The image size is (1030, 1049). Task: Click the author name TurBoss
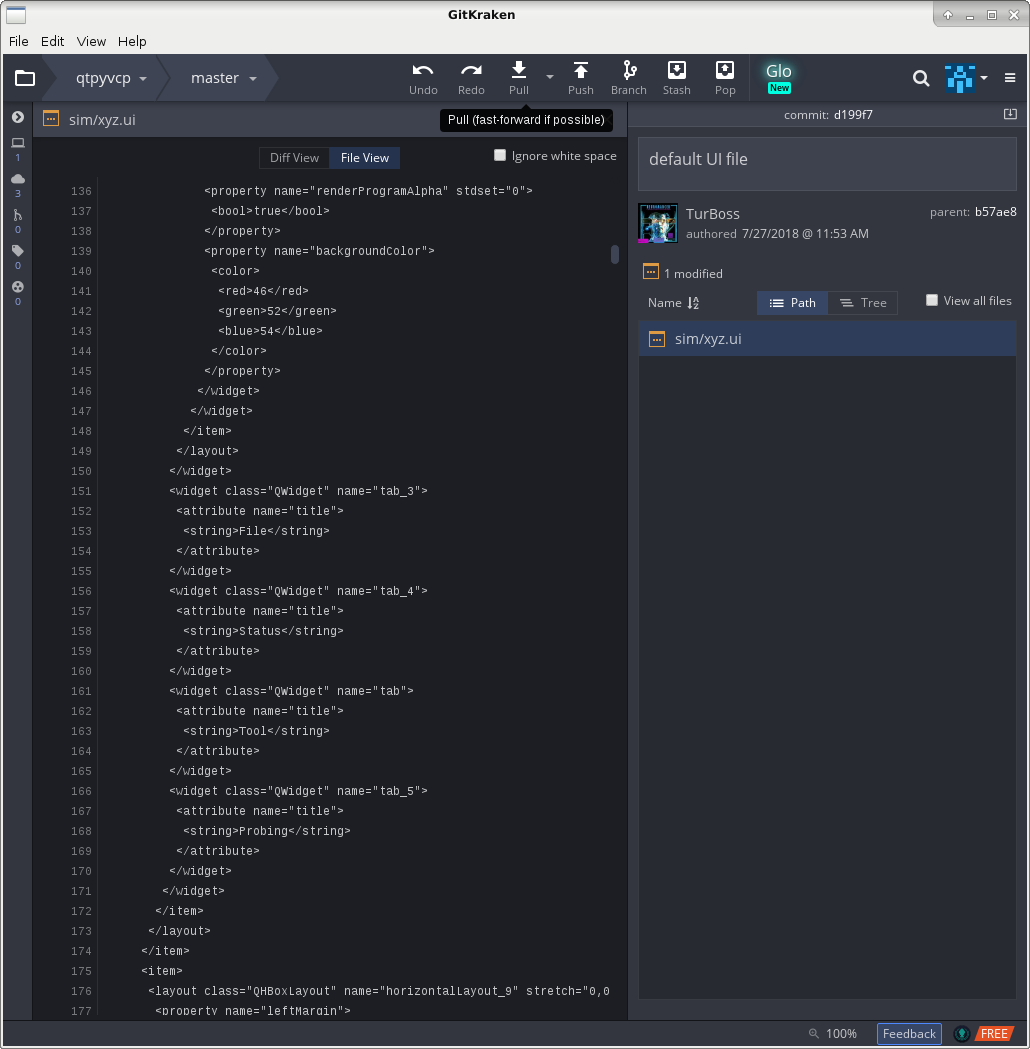[x=712, y=214]
